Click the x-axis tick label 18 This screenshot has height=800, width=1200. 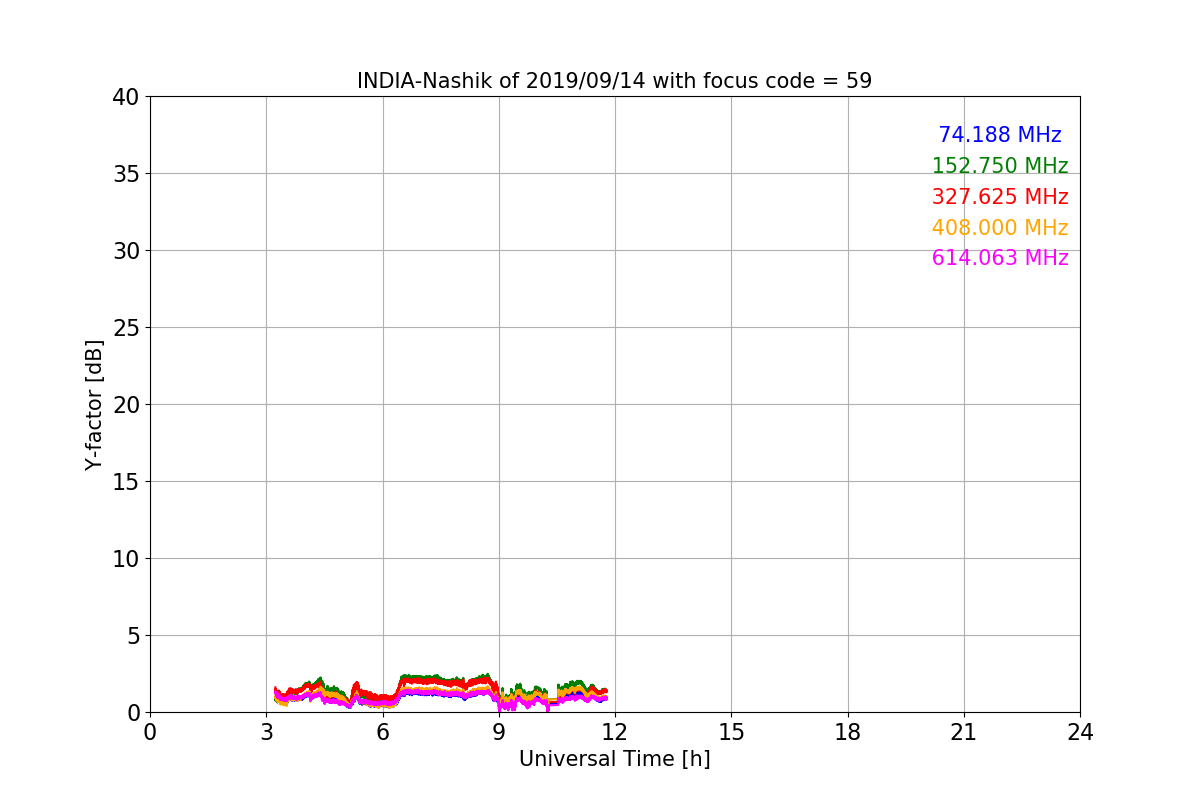pyautogui.click(x=847, y=732)
